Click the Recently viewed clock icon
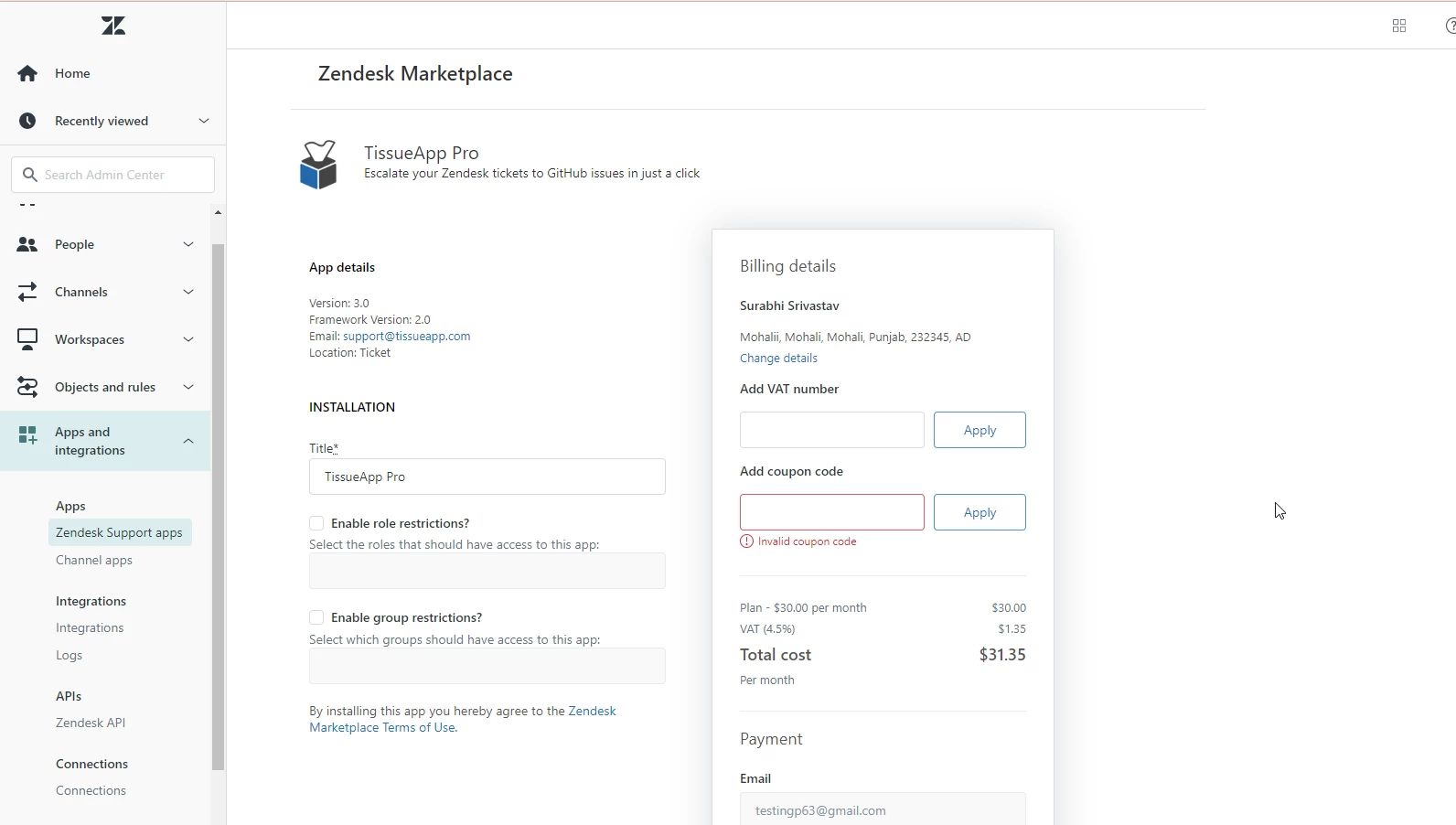Viewport: 1456px width, 825px height. 27,121
